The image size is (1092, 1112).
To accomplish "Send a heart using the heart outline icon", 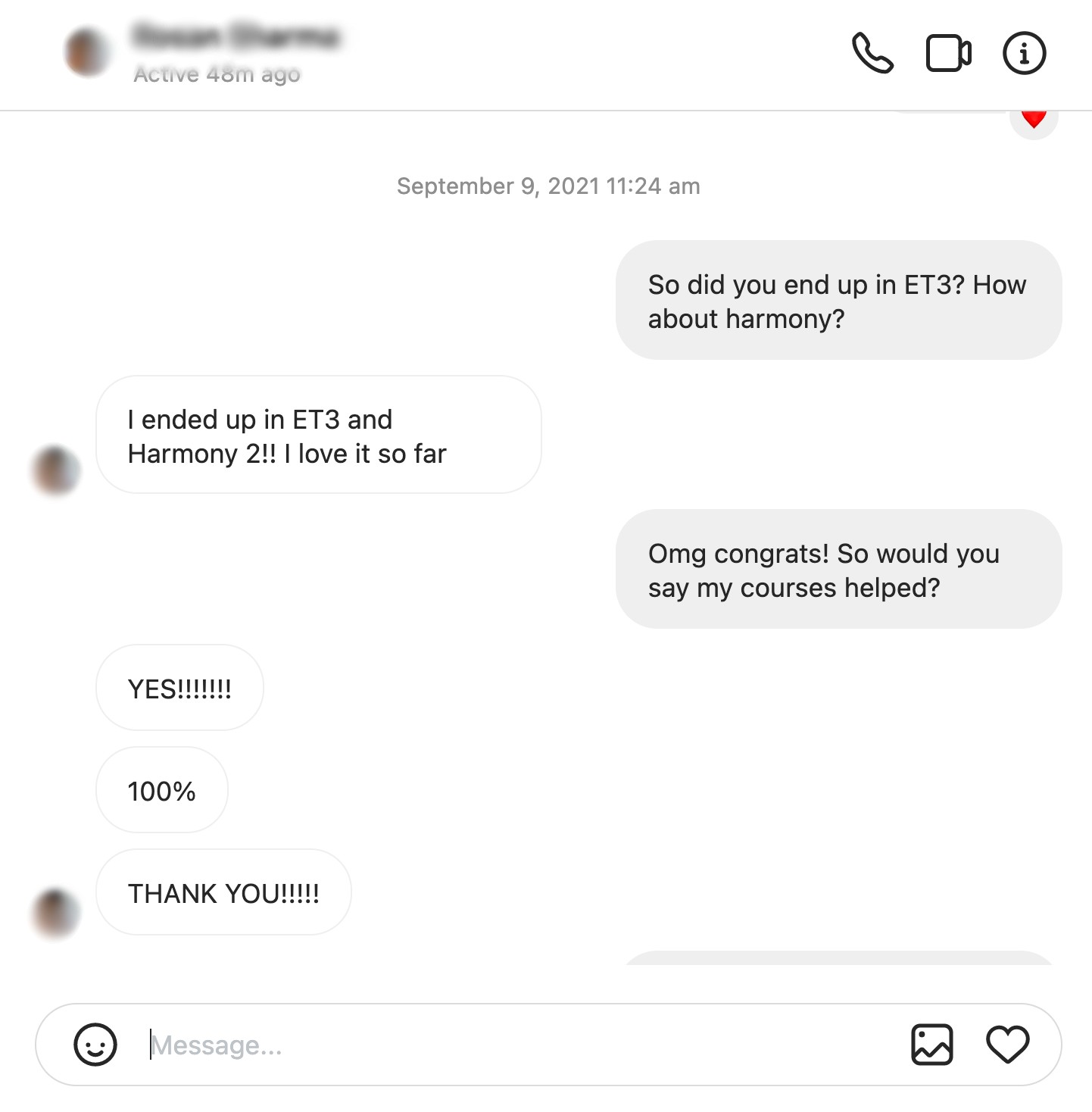I will tap(1008, 1045).
